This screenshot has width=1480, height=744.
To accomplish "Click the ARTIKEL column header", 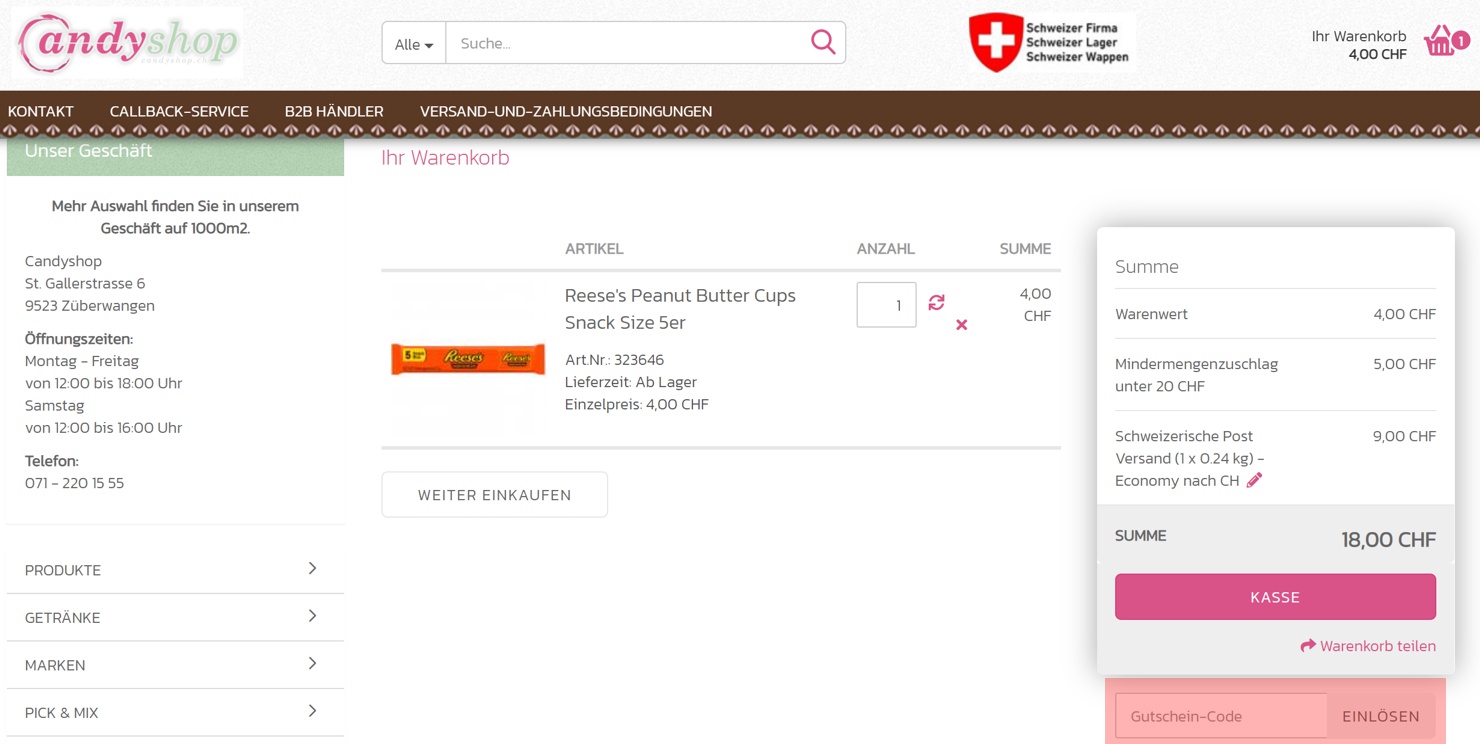I will click(594, 249).
